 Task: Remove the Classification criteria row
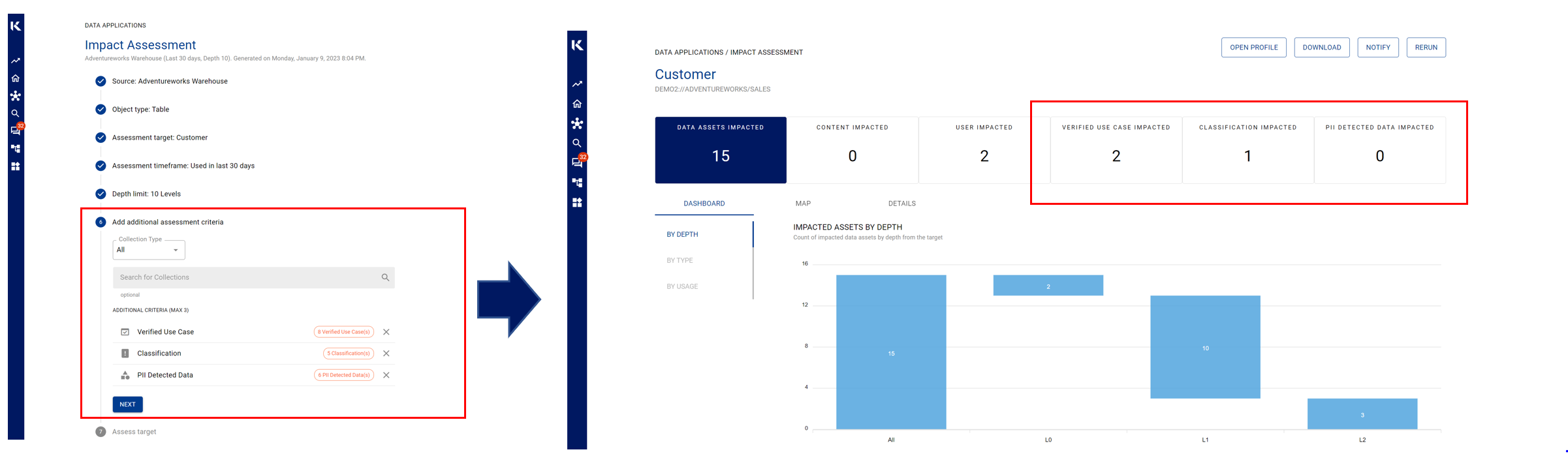coord(386,354)
